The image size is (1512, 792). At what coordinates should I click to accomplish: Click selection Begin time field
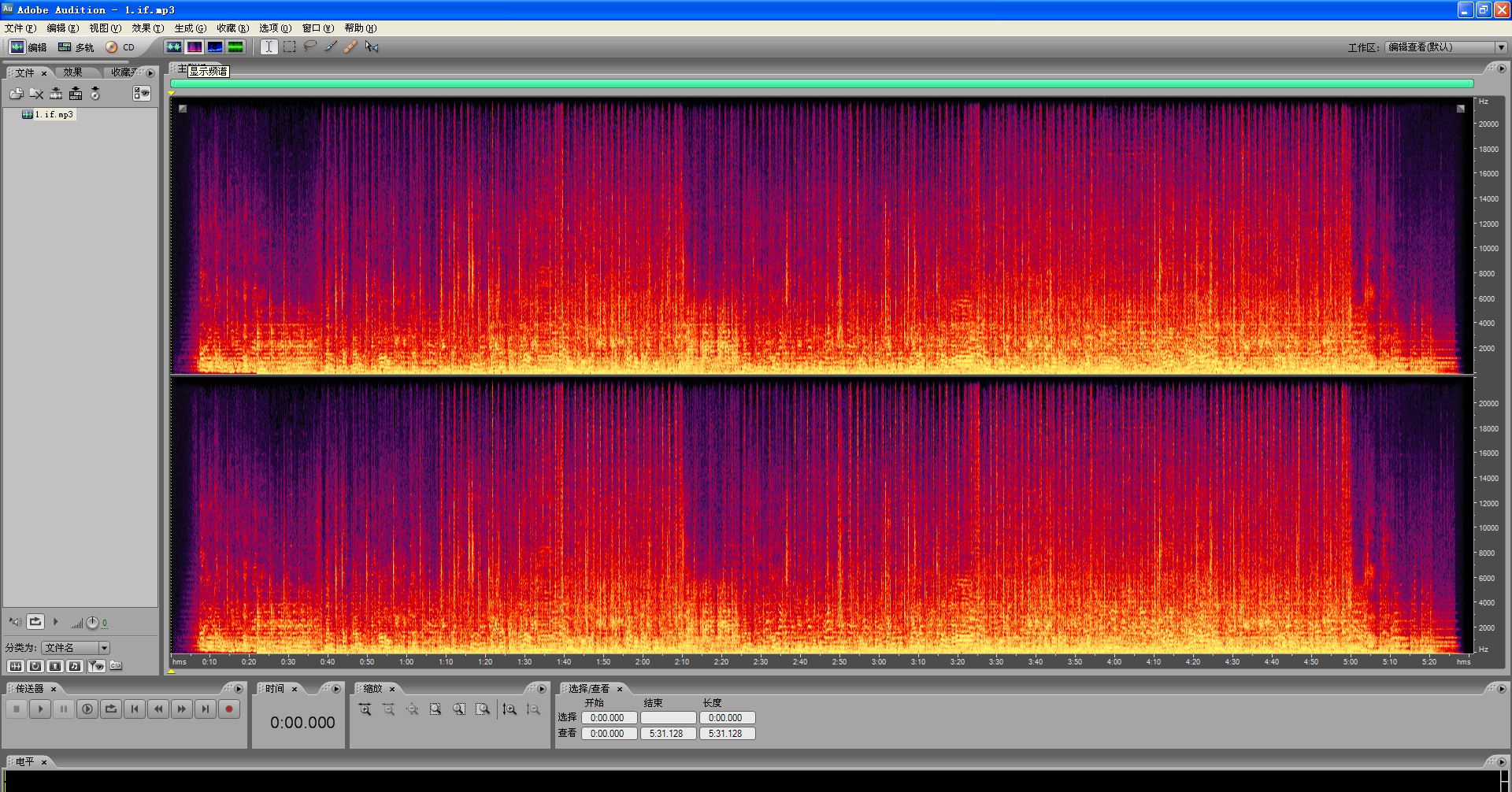tap(608, 718)
